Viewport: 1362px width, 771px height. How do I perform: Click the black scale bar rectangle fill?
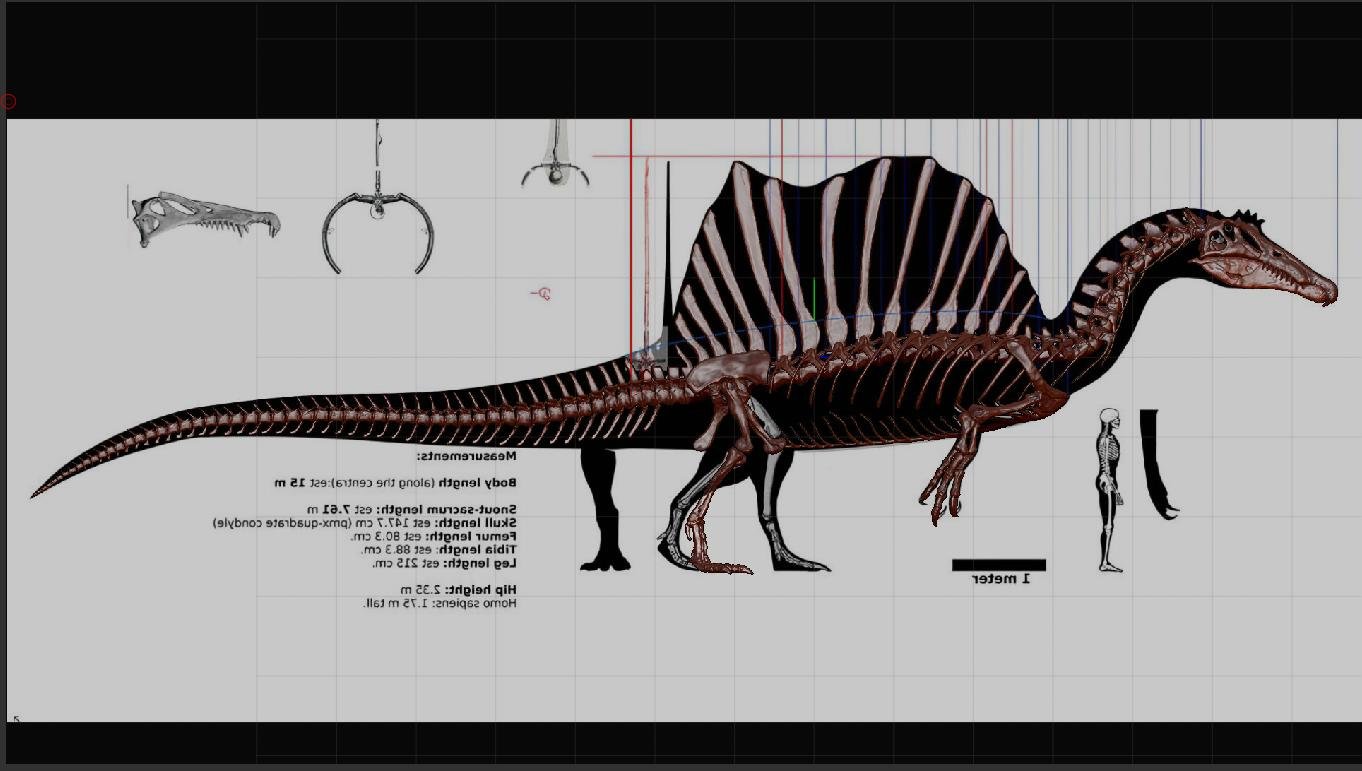tap(997, 563)
